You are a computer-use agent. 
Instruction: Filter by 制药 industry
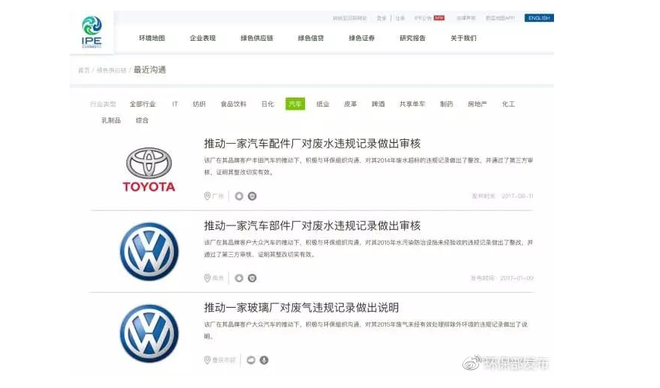point(447,104)
